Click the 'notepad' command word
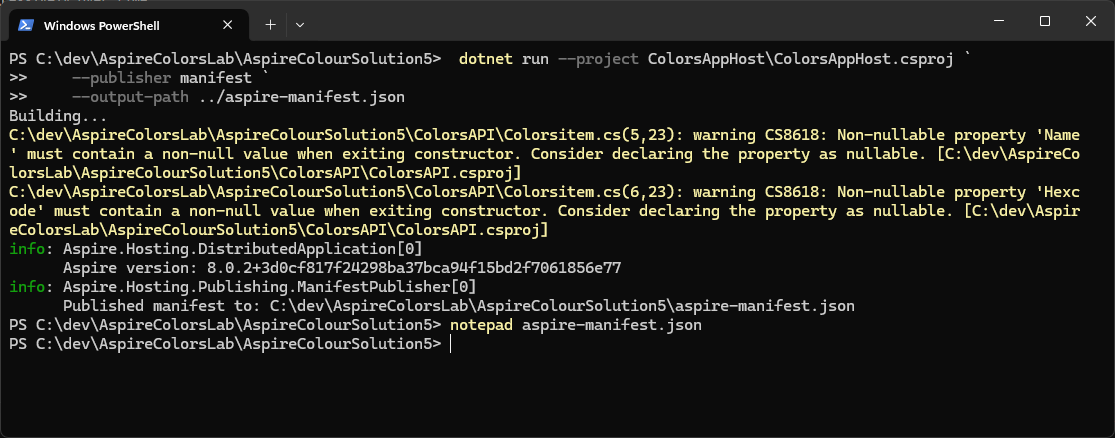 [481, 325]
